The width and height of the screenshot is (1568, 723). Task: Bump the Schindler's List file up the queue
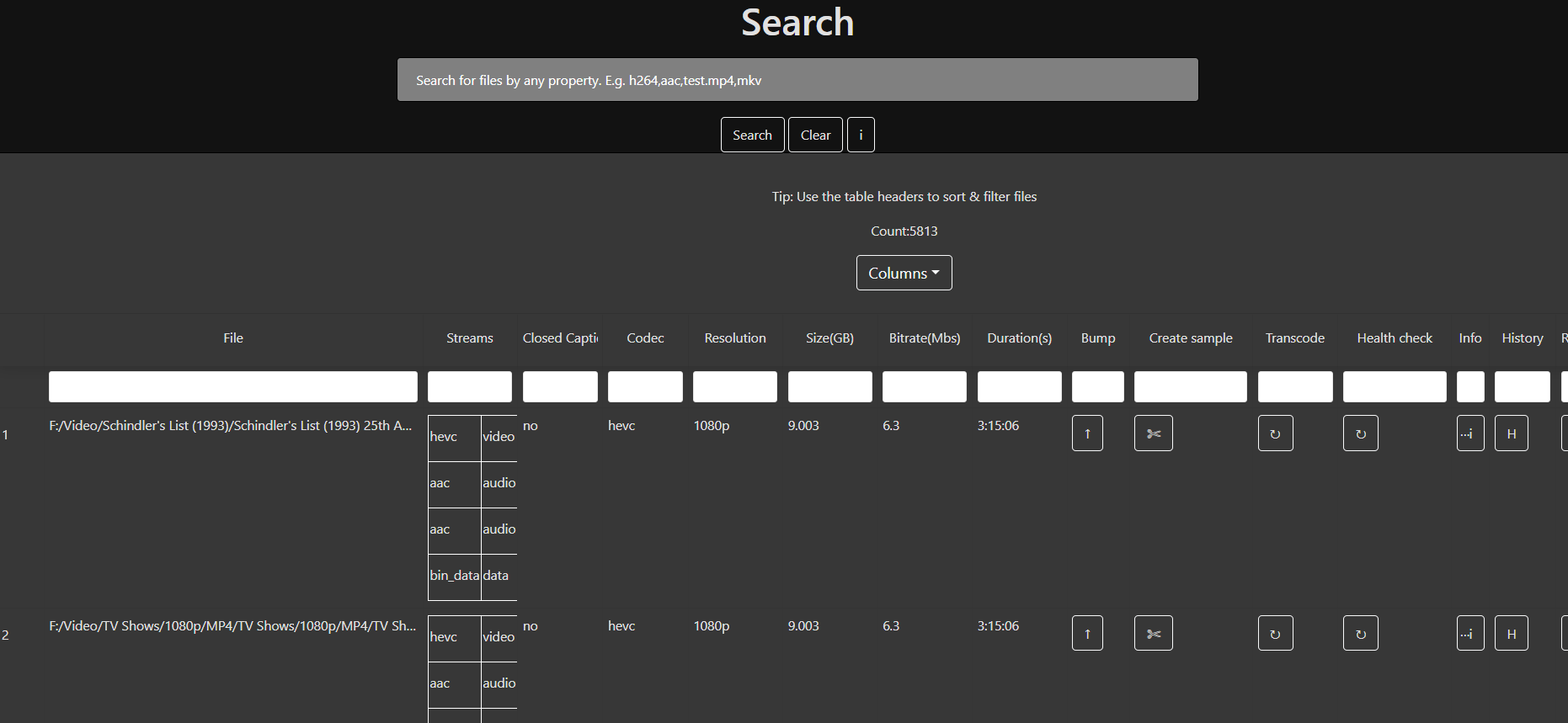1087,433
